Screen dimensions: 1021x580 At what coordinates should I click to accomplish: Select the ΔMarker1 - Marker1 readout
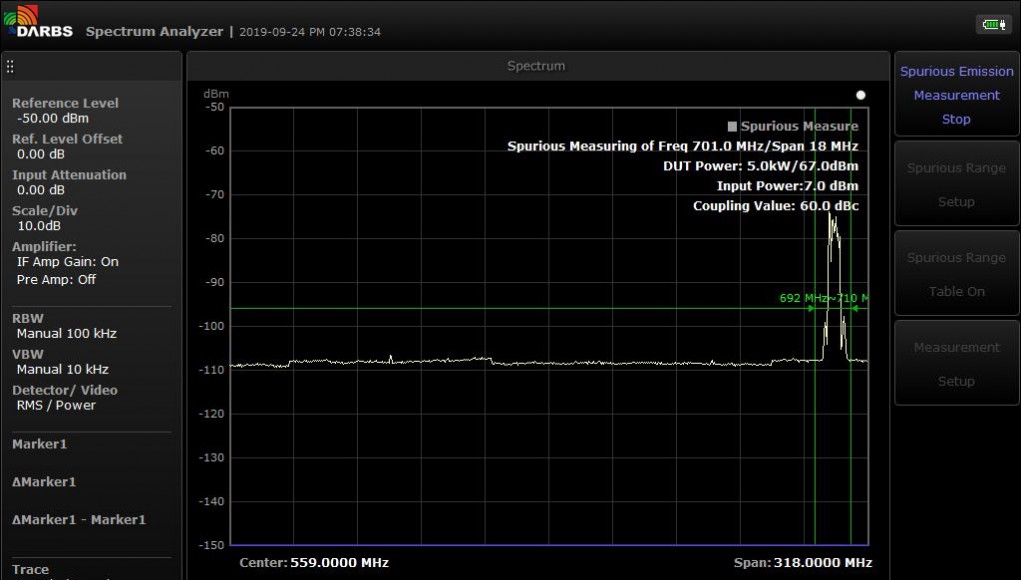point(79,519)
